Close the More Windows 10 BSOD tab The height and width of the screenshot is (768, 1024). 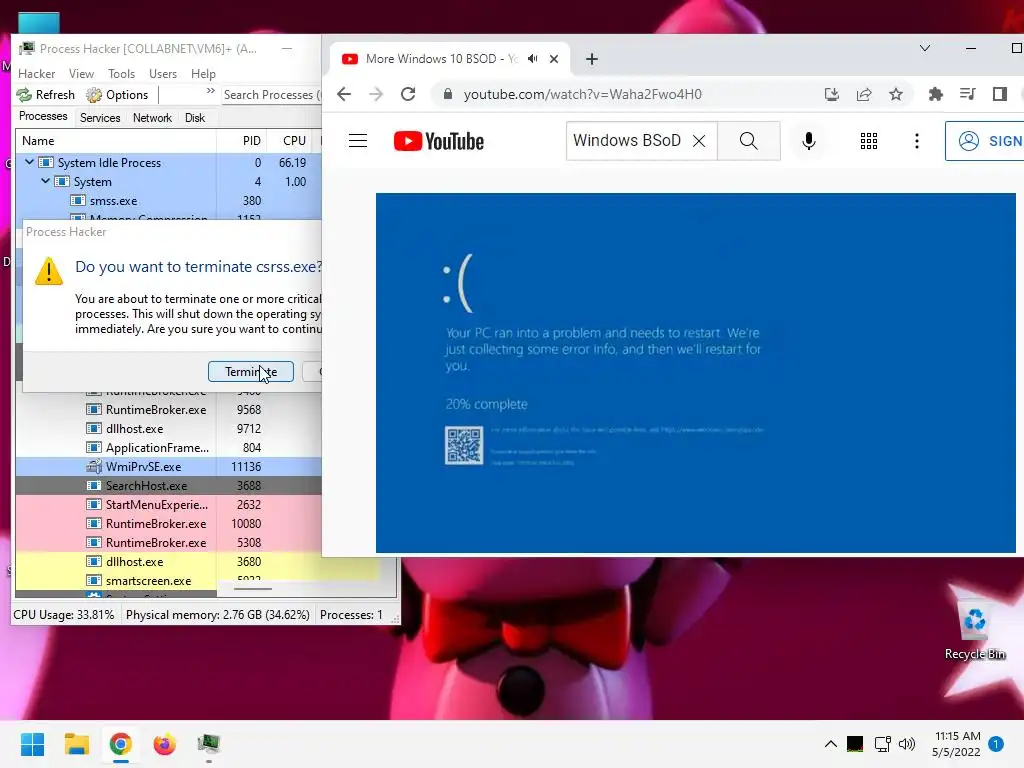[554, 59]
